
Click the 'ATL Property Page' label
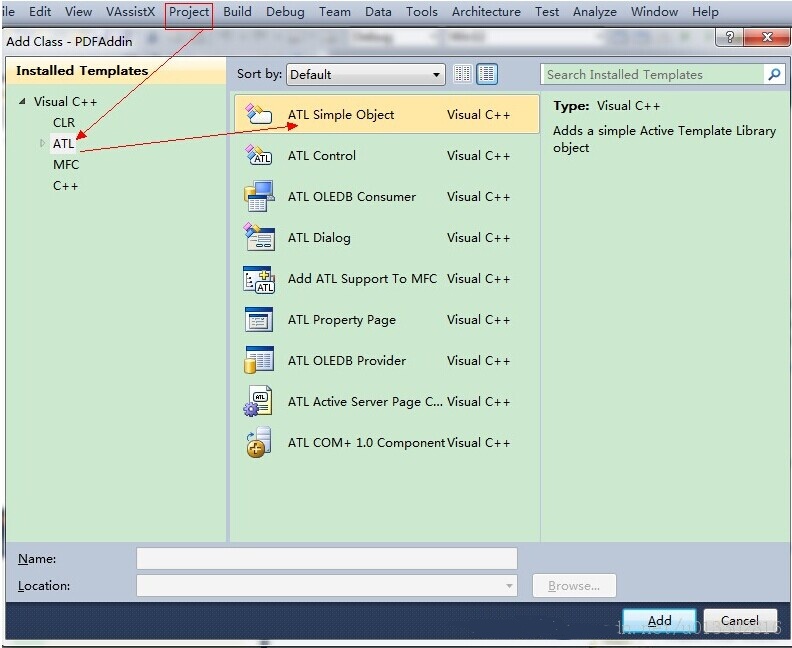click(x=342, y=320)
